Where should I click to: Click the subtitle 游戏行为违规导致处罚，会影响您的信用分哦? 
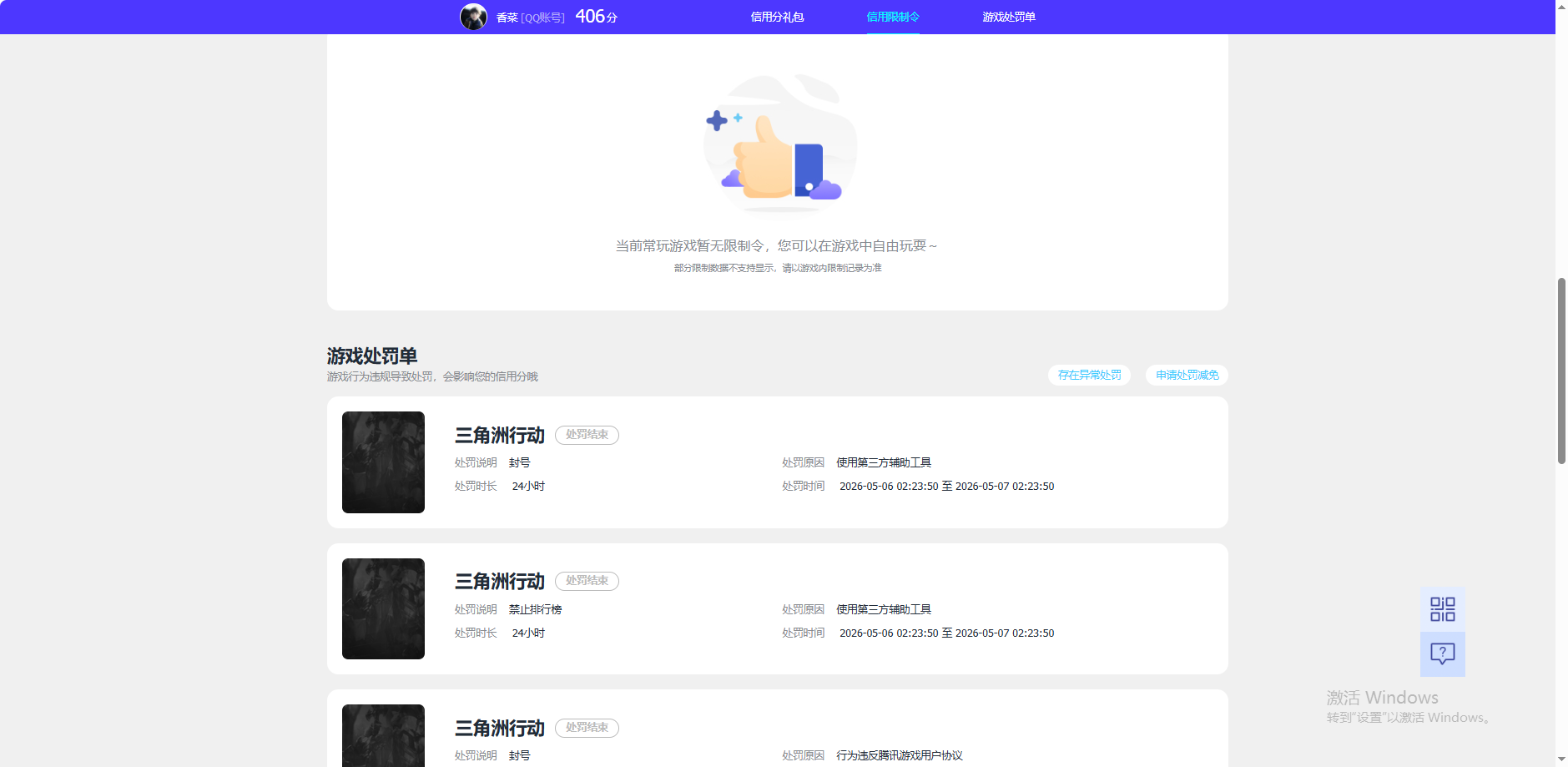tap(432, 377)
